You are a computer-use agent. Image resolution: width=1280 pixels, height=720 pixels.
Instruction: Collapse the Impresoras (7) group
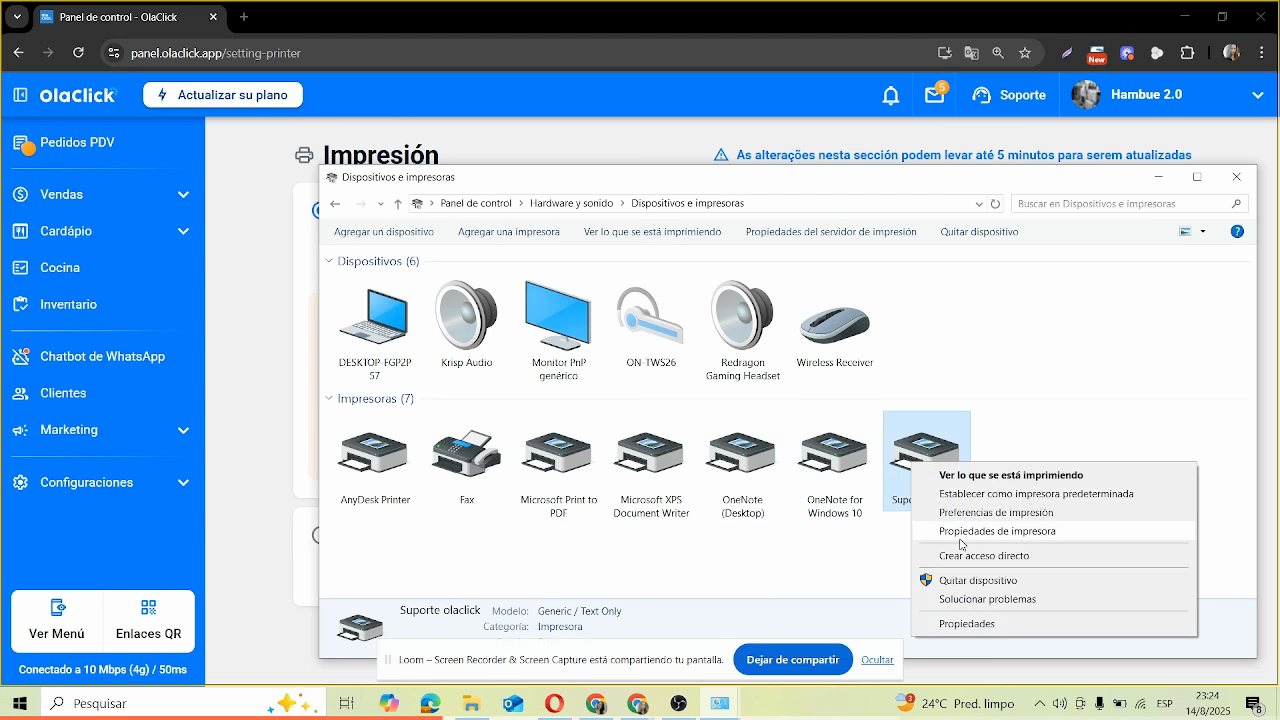click(328, 398)
